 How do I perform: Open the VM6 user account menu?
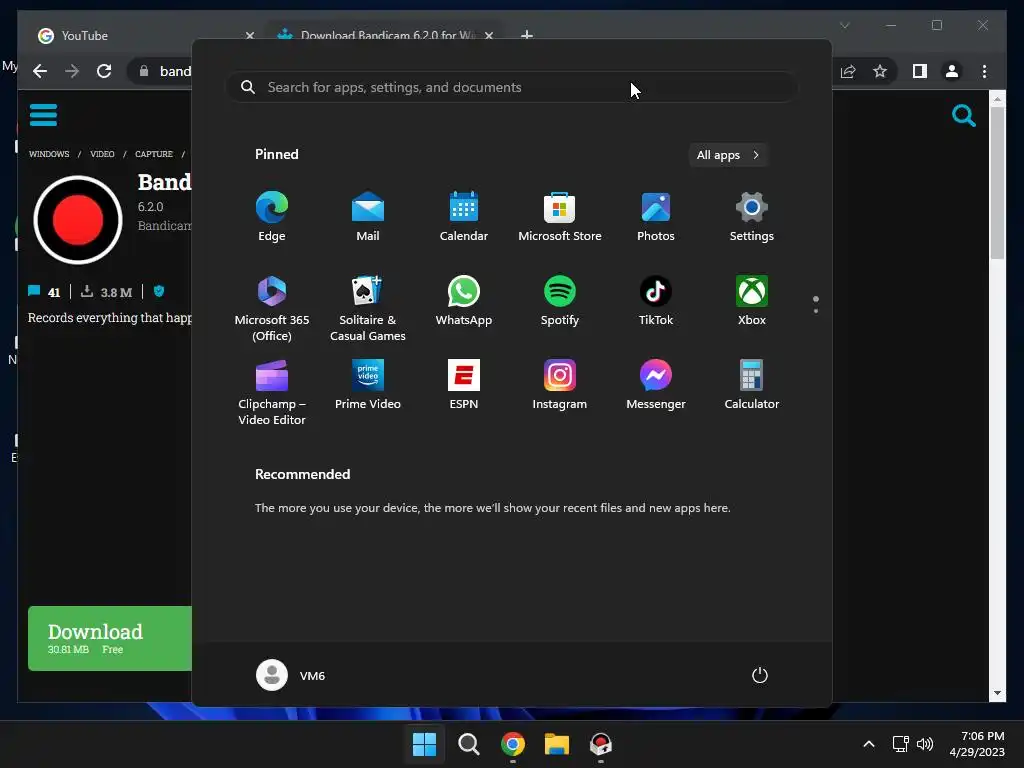point(291,675)
